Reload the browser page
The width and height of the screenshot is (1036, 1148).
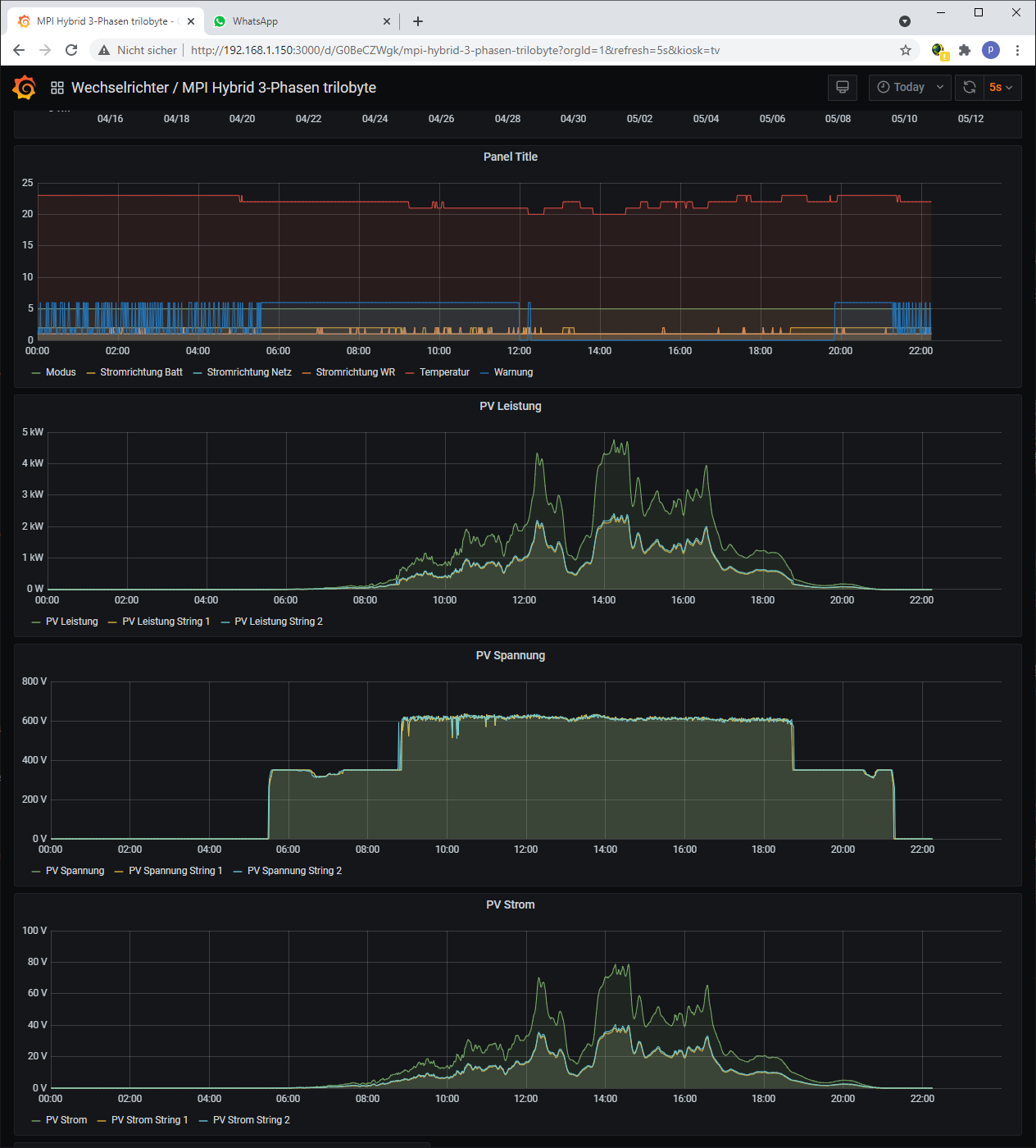click(71, 50)
